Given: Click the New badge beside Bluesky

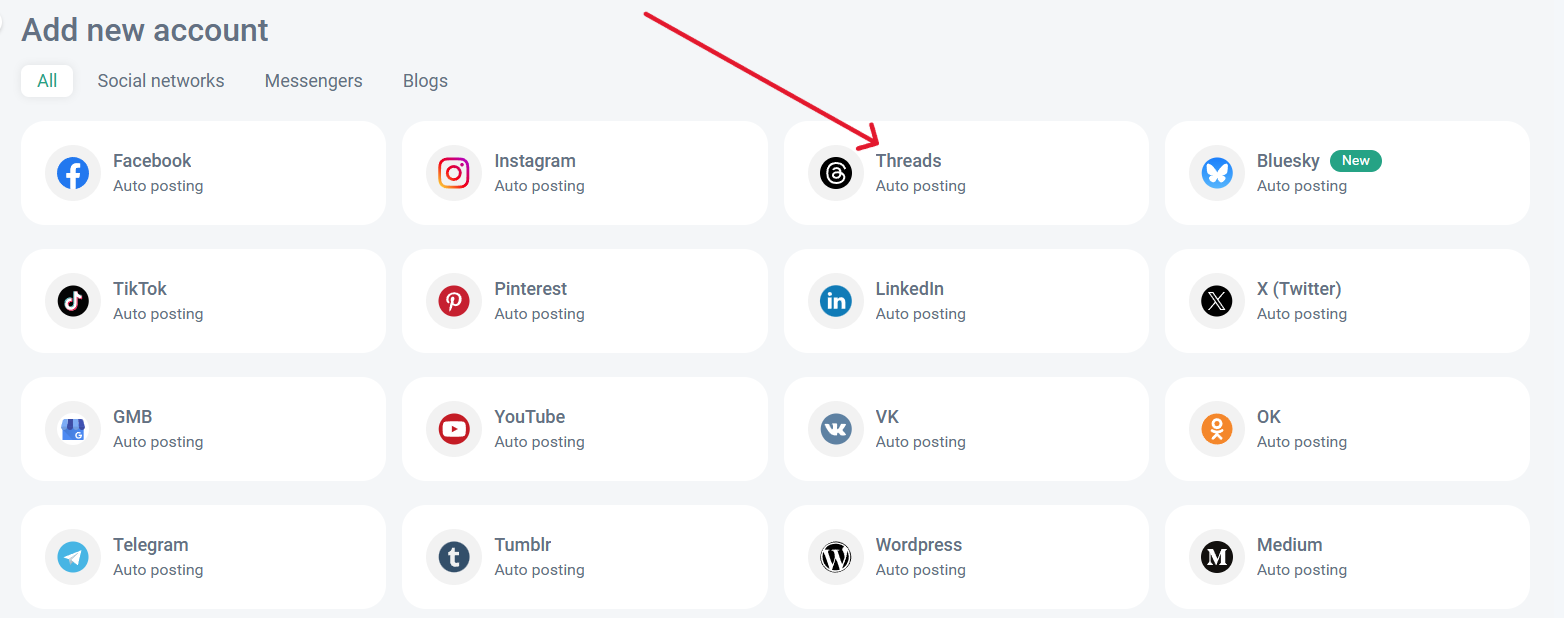Looking at the screenshot, I should point(1355,161).
